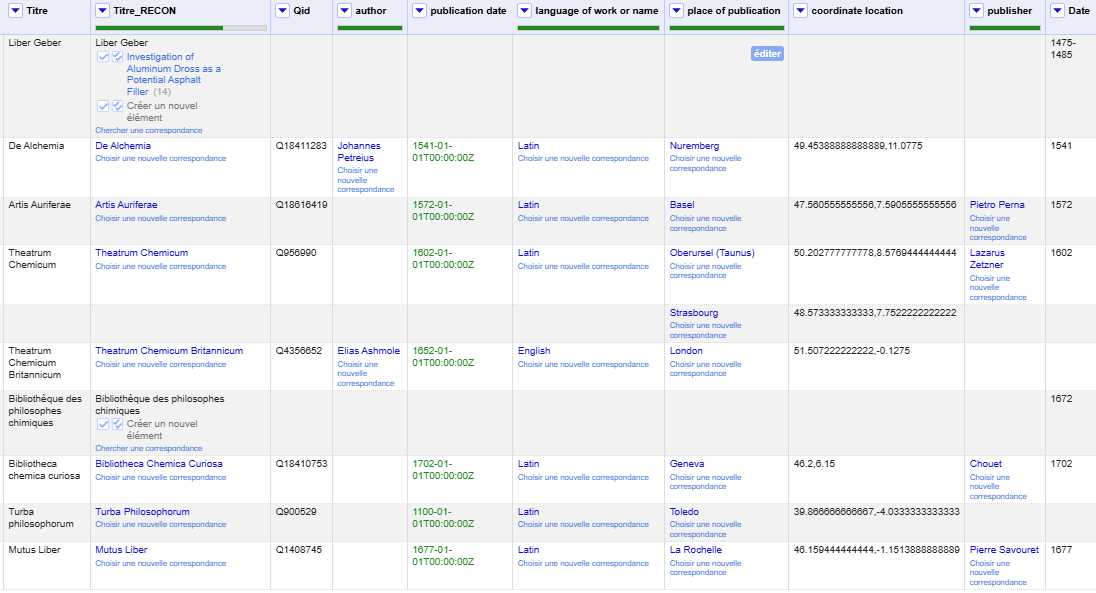Click single-check create new icon for Bibliothèque des philosophes
This screenshot has height=593, width=1096.
click(x=103, y=424)
